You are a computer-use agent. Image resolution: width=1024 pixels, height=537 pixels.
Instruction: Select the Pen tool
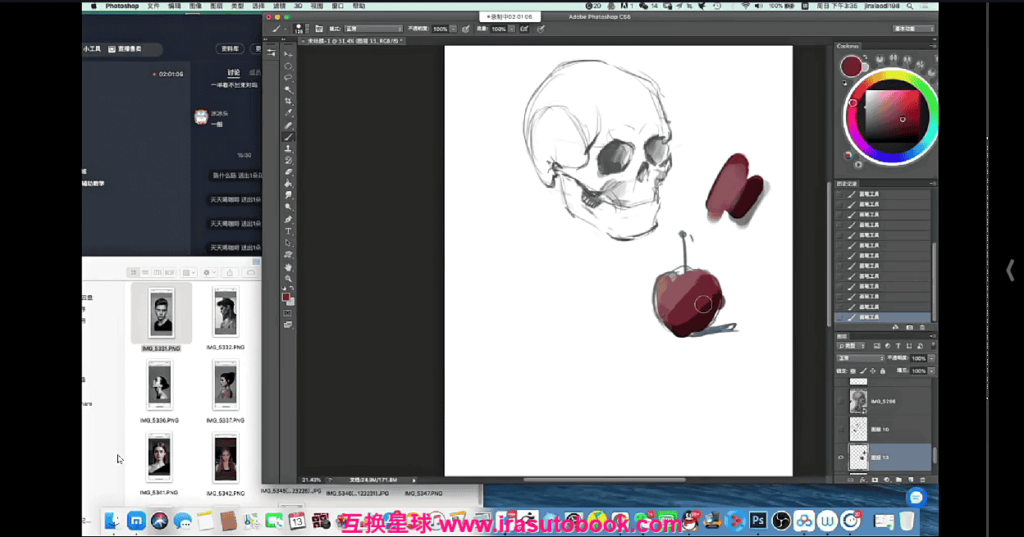pyautogui.click(x=288, y=220)
